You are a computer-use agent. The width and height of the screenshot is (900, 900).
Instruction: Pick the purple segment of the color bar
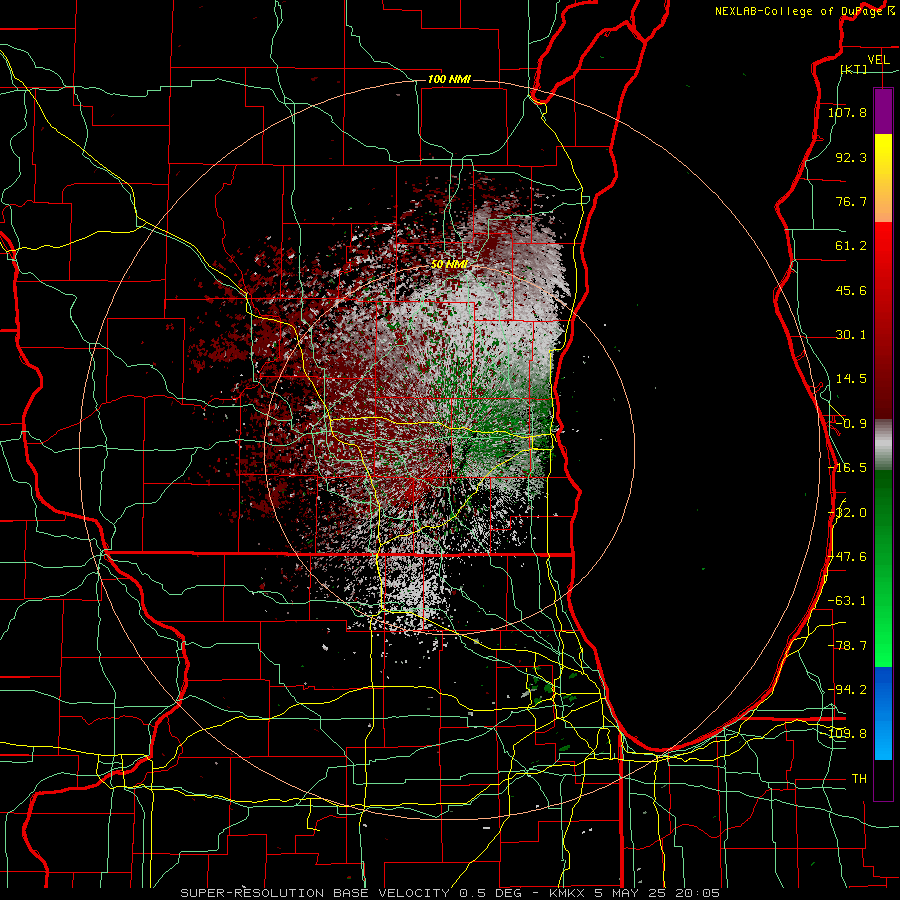(883, 111)
